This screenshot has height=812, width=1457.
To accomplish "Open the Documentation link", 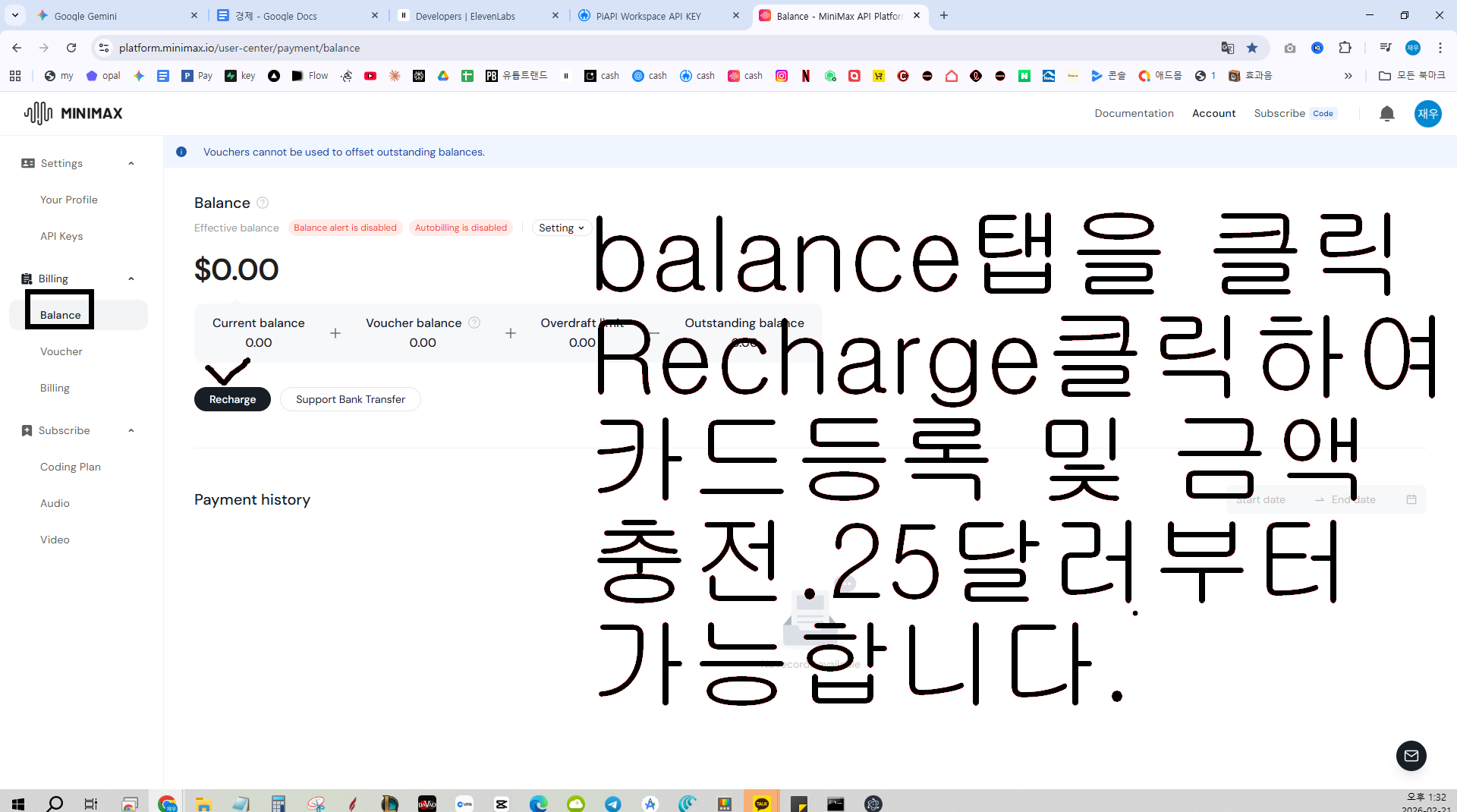I will [1134, 113].
